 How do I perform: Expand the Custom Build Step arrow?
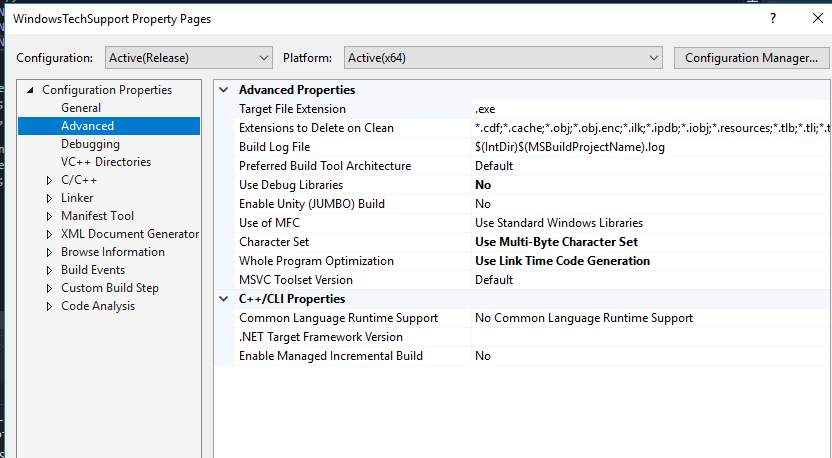49,289
